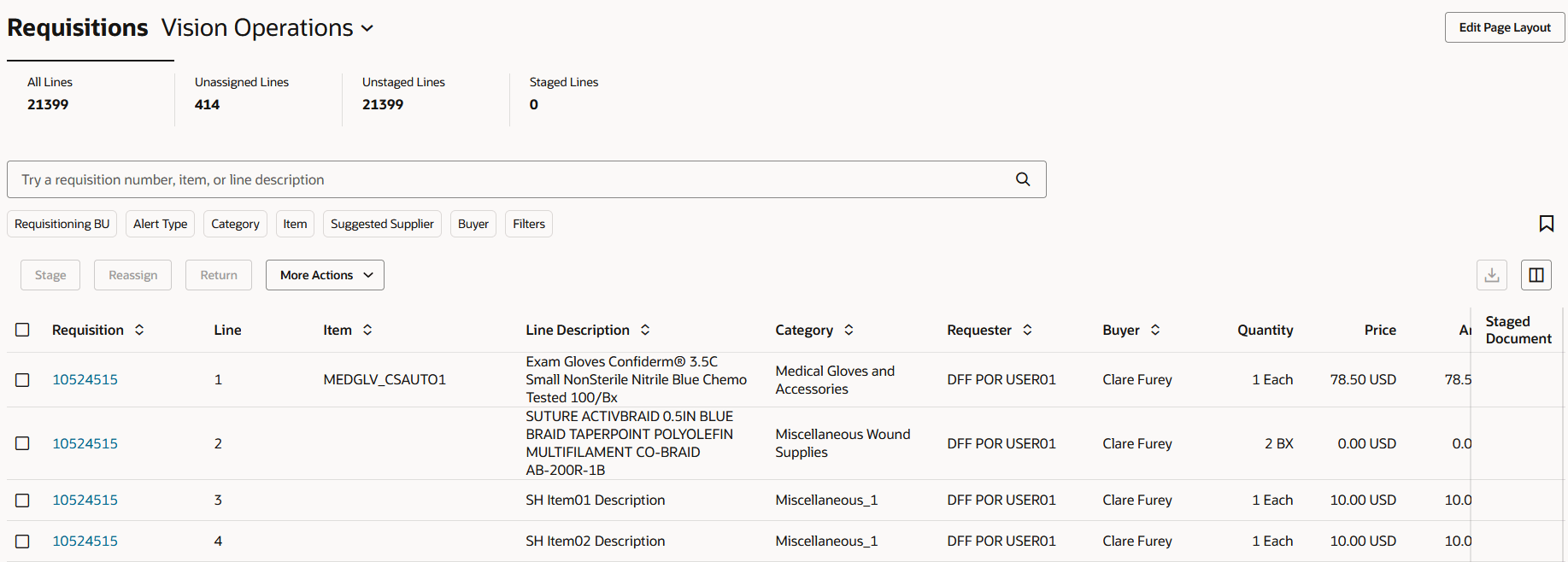Click the search magnifier icon
This screenshot has height=562, width=1568.
click(1022, 179)
